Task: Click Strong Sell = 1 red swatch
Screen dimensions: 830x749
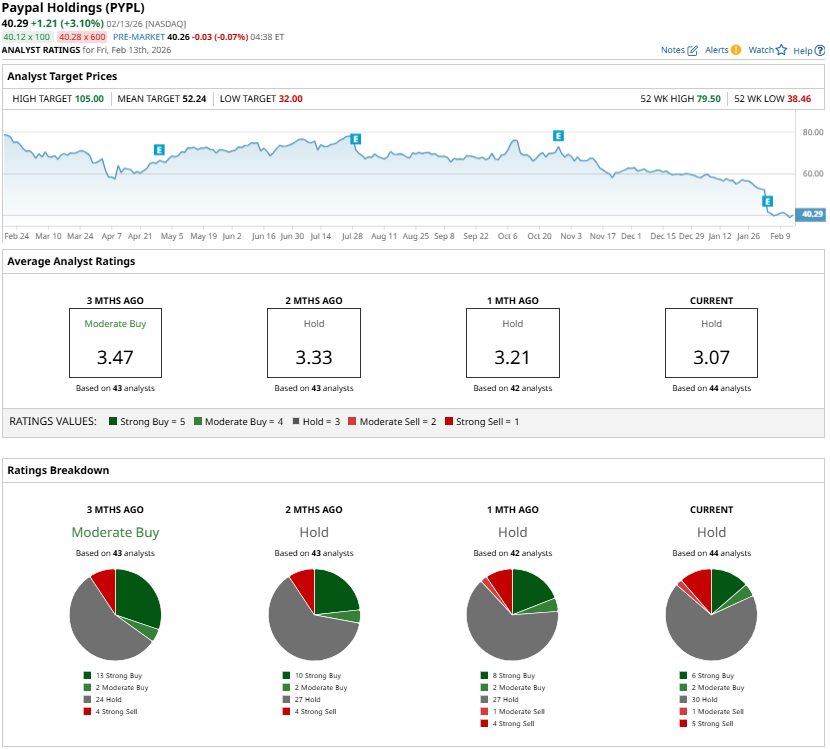Action: pyautogui.click(x=449, y=422)
